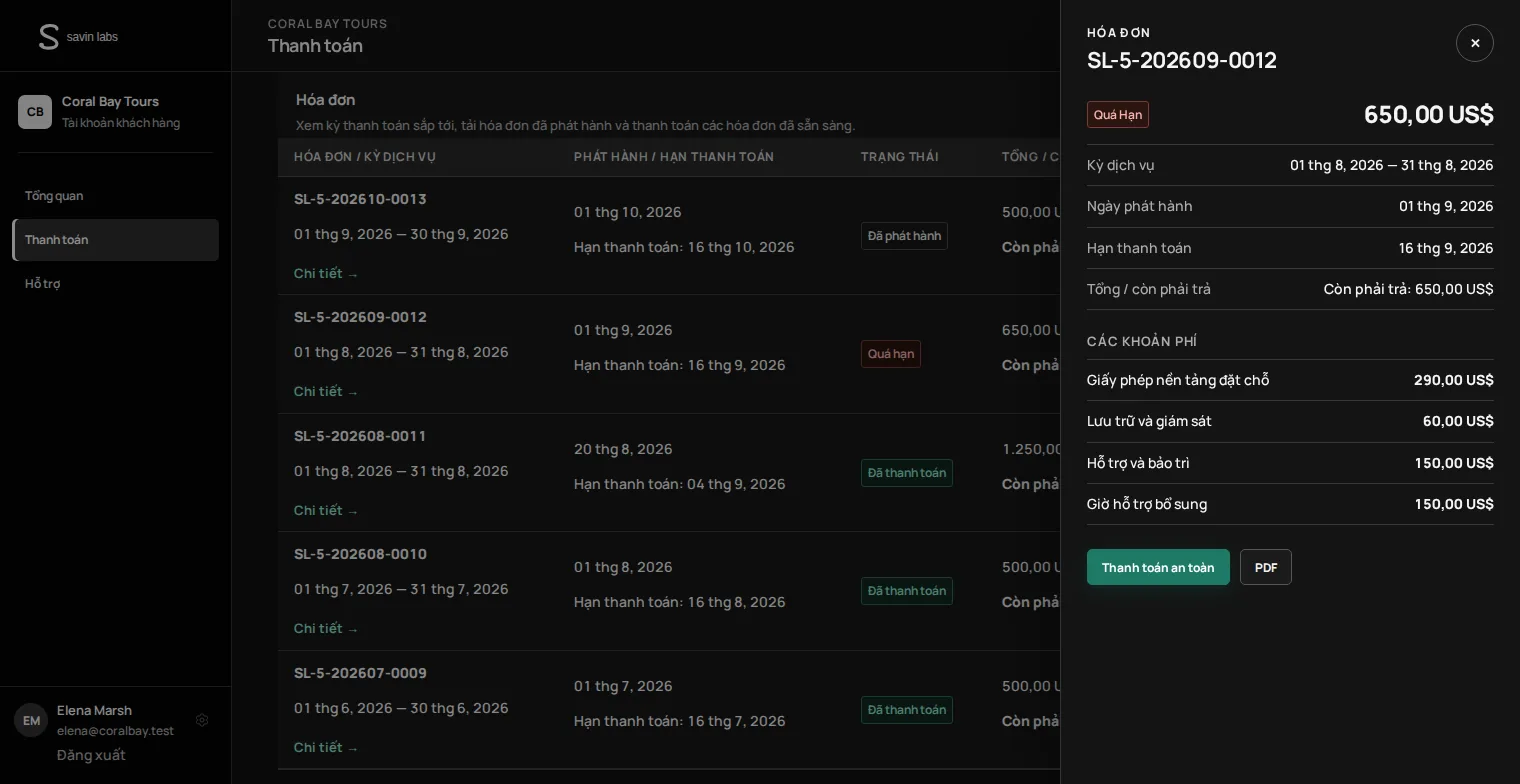Open Chi tiết for invoice SL-5-202609-0012

tap(326, 392)
